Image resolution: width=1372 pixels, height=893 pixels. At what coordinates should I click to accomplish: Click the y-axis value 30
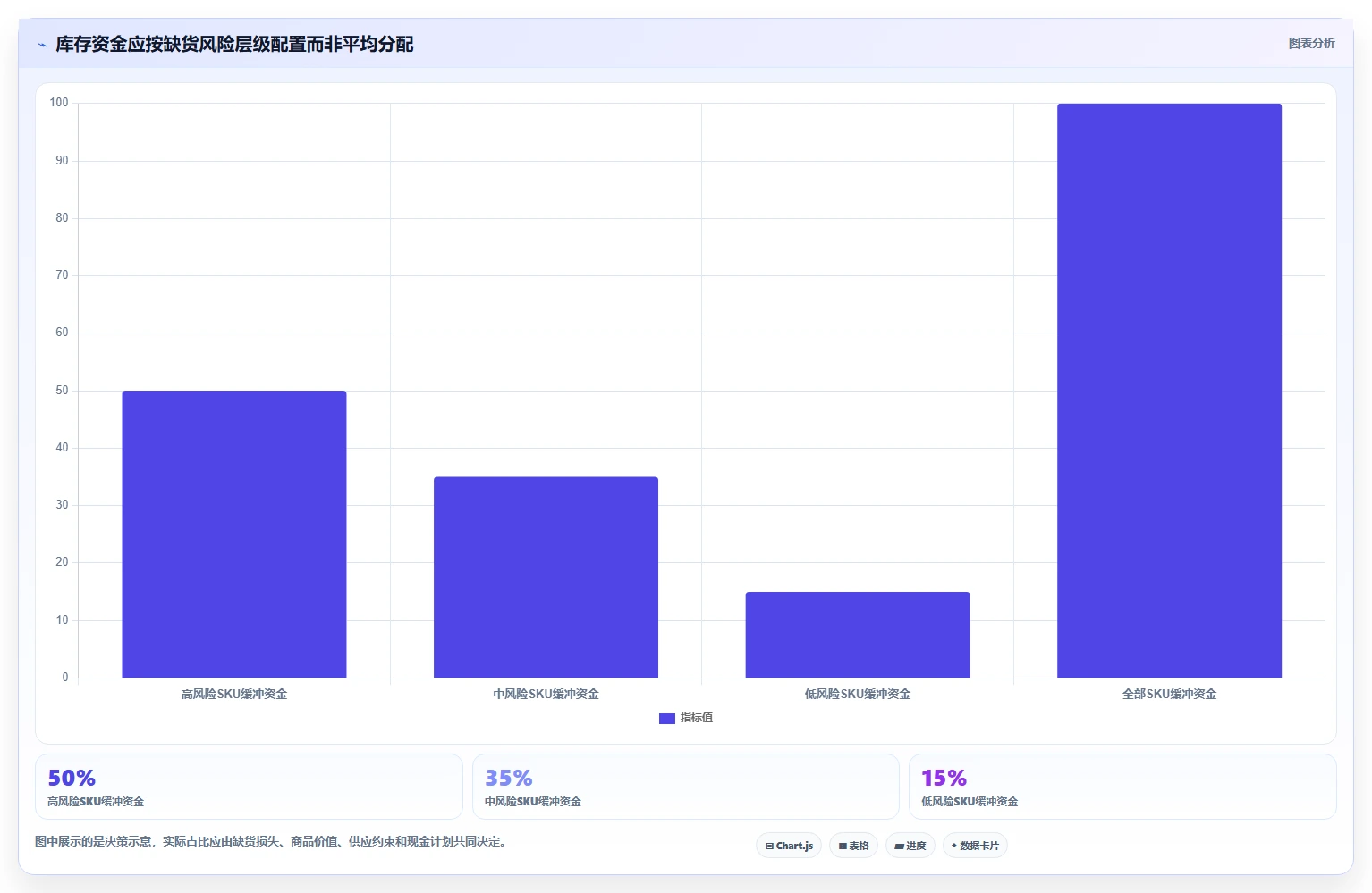[x=62, y=505]
